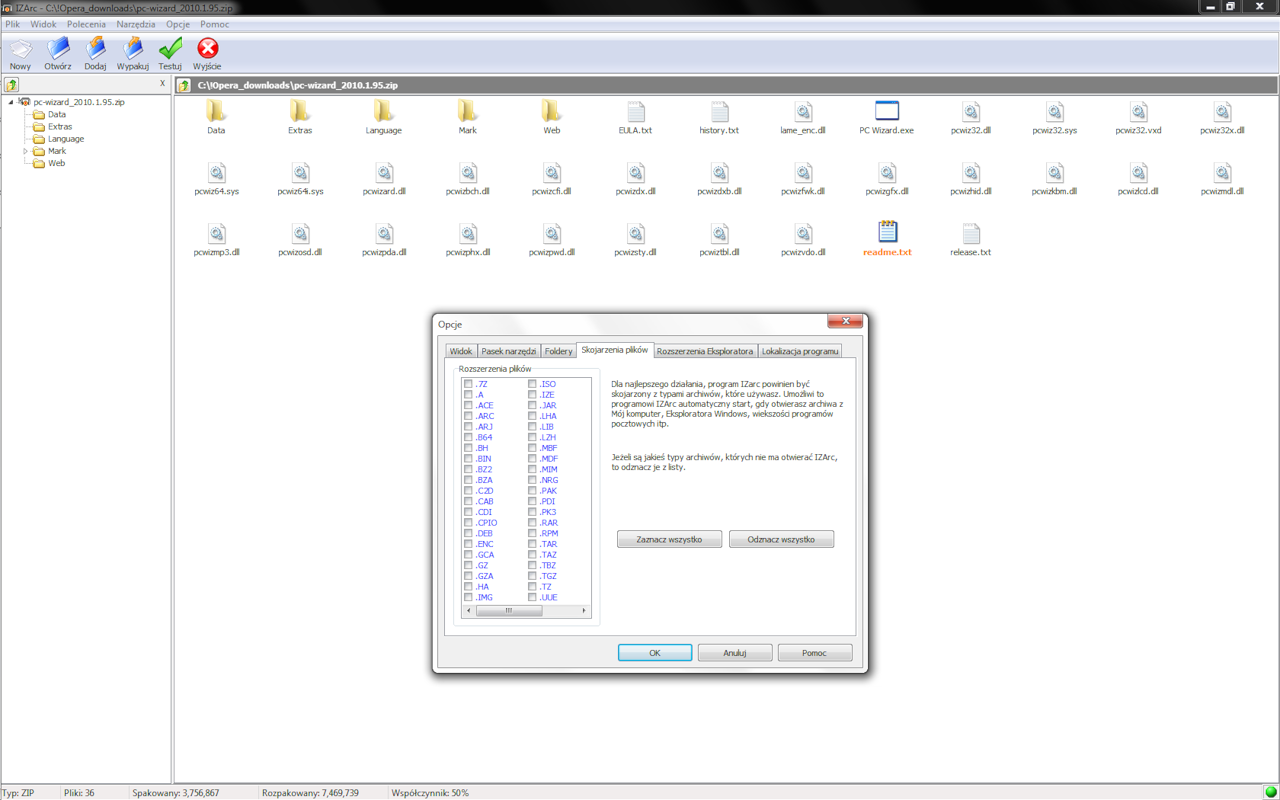This screenshot has width=1280, height=800.
Task: Click the Wypakuj (extract) toolbar icon
Action: pos(133,48)
